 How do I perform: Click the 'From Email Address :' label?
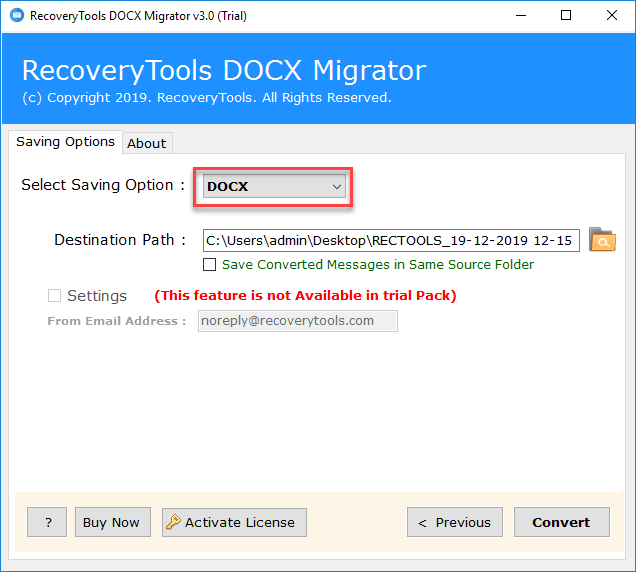117,321
